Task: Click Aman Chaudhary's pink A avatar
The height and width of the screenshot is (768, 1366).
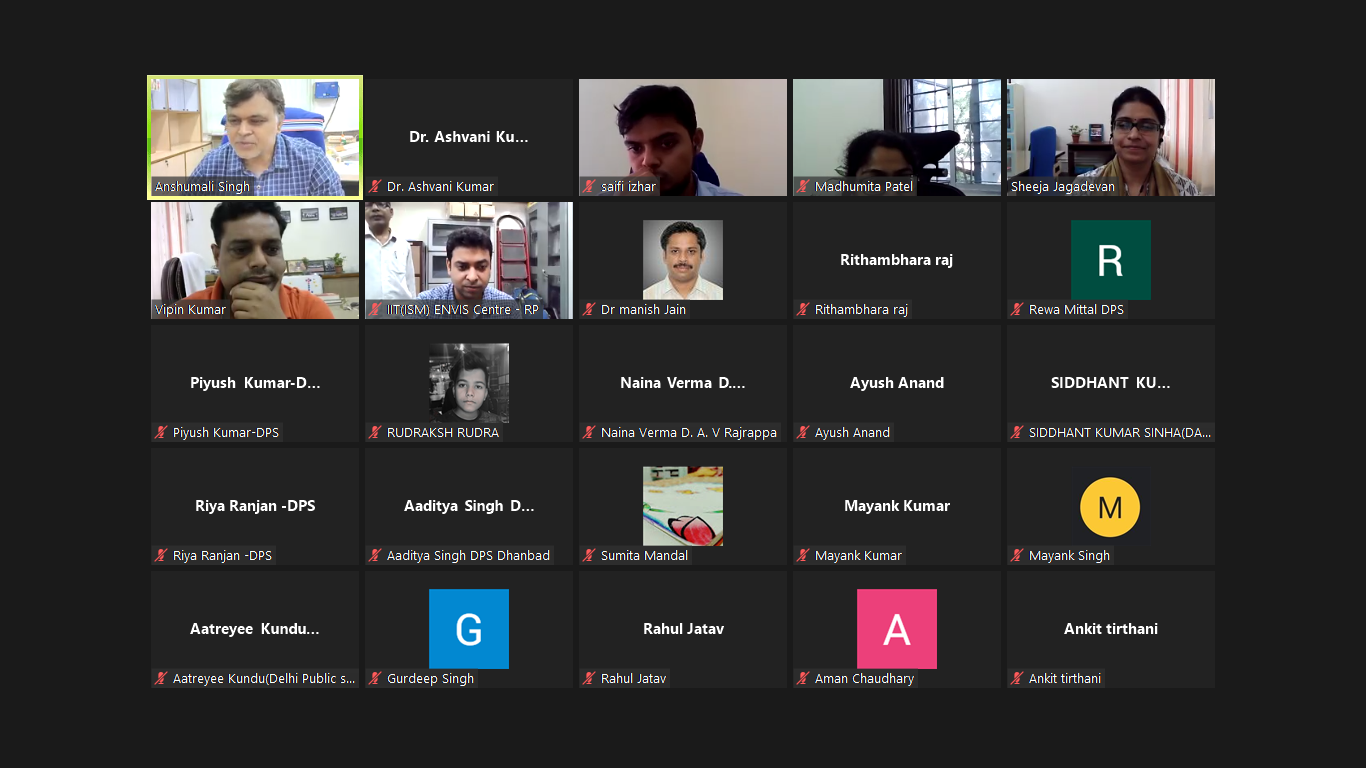Action: pyautogui.click(x=897, y=629)
